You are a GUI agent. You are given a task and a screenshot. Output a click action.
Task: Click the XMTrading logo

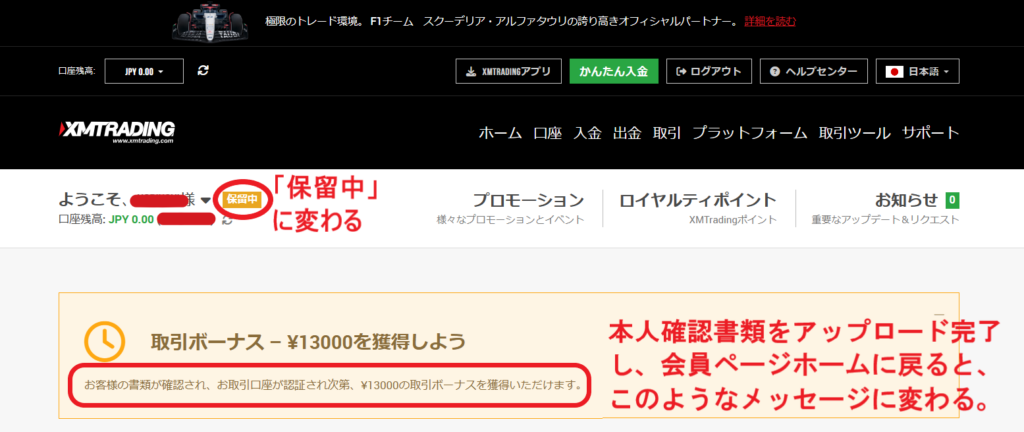point(117,133)
